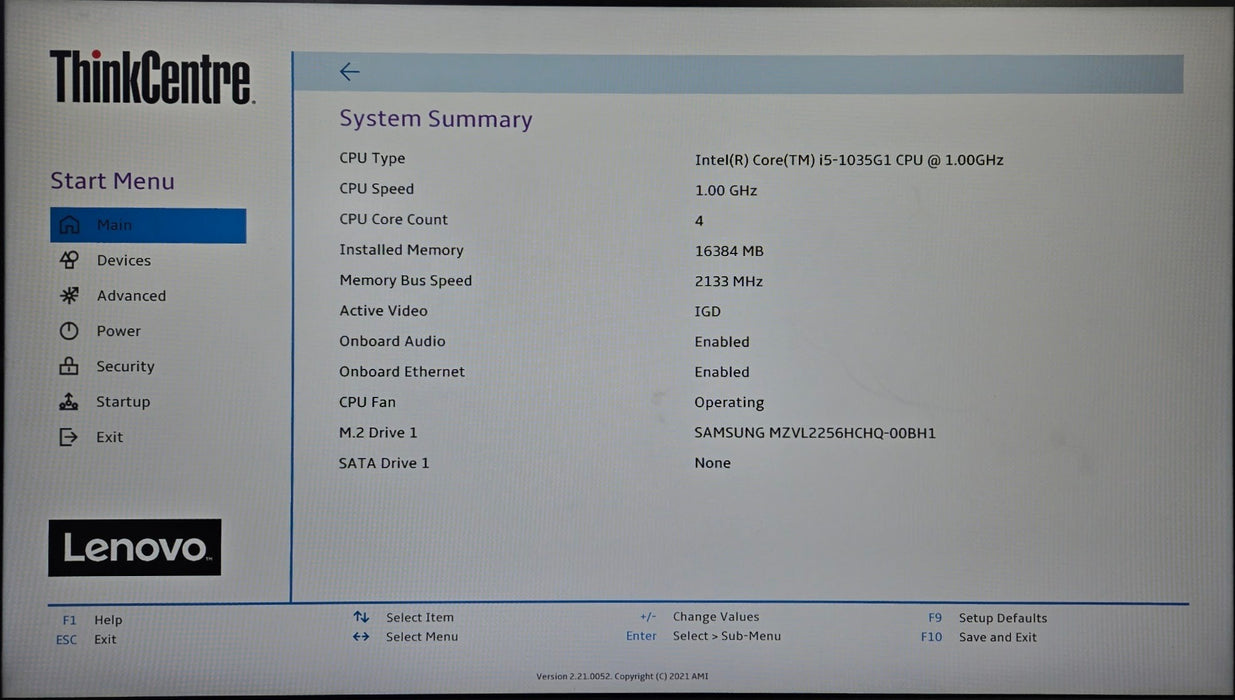Click the Lenovo logo

click(x=135, y=547)
